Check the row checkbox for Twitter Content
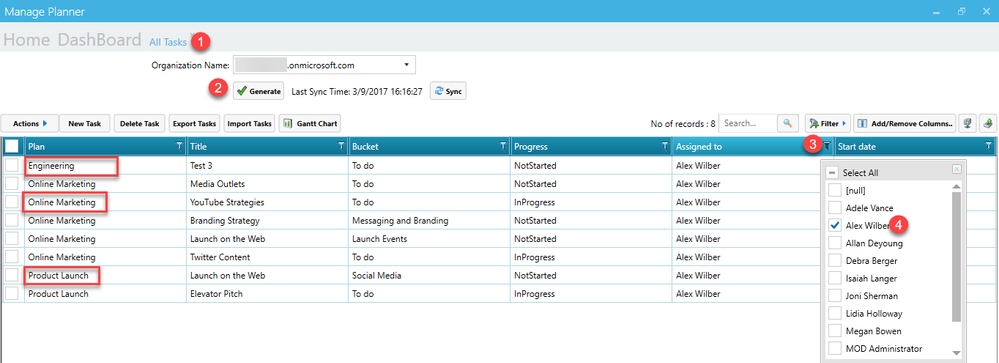This screenshot has width=999, height=363. 12,257
